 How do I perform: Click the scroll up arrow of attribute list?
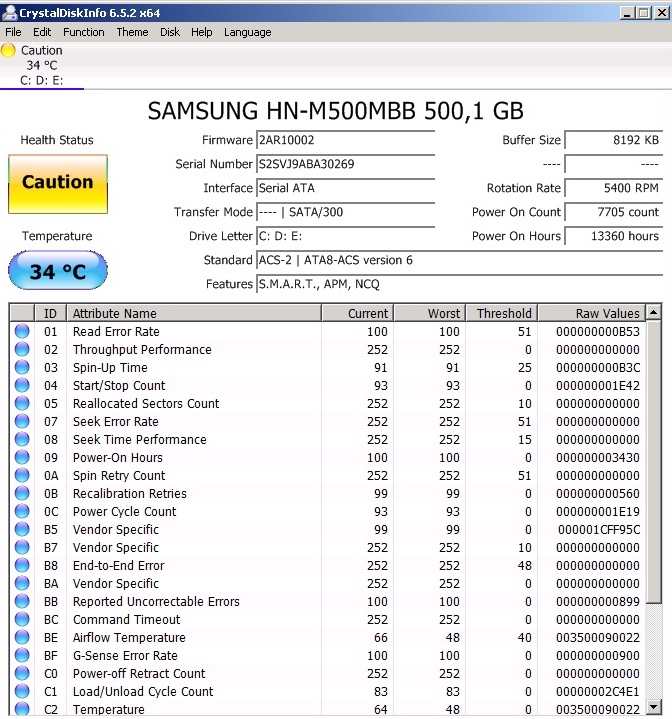tap(654, 312)
